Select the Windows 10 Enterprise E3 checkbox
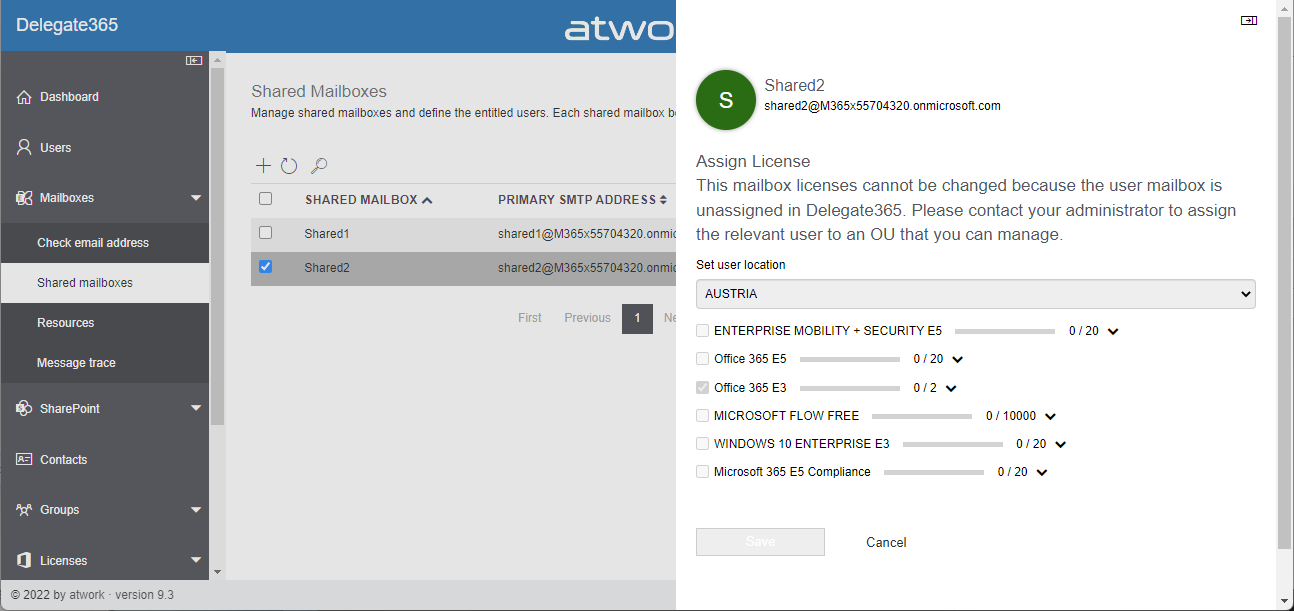The width and height of the screenshot is (1294, 611). tap(703, 444)
